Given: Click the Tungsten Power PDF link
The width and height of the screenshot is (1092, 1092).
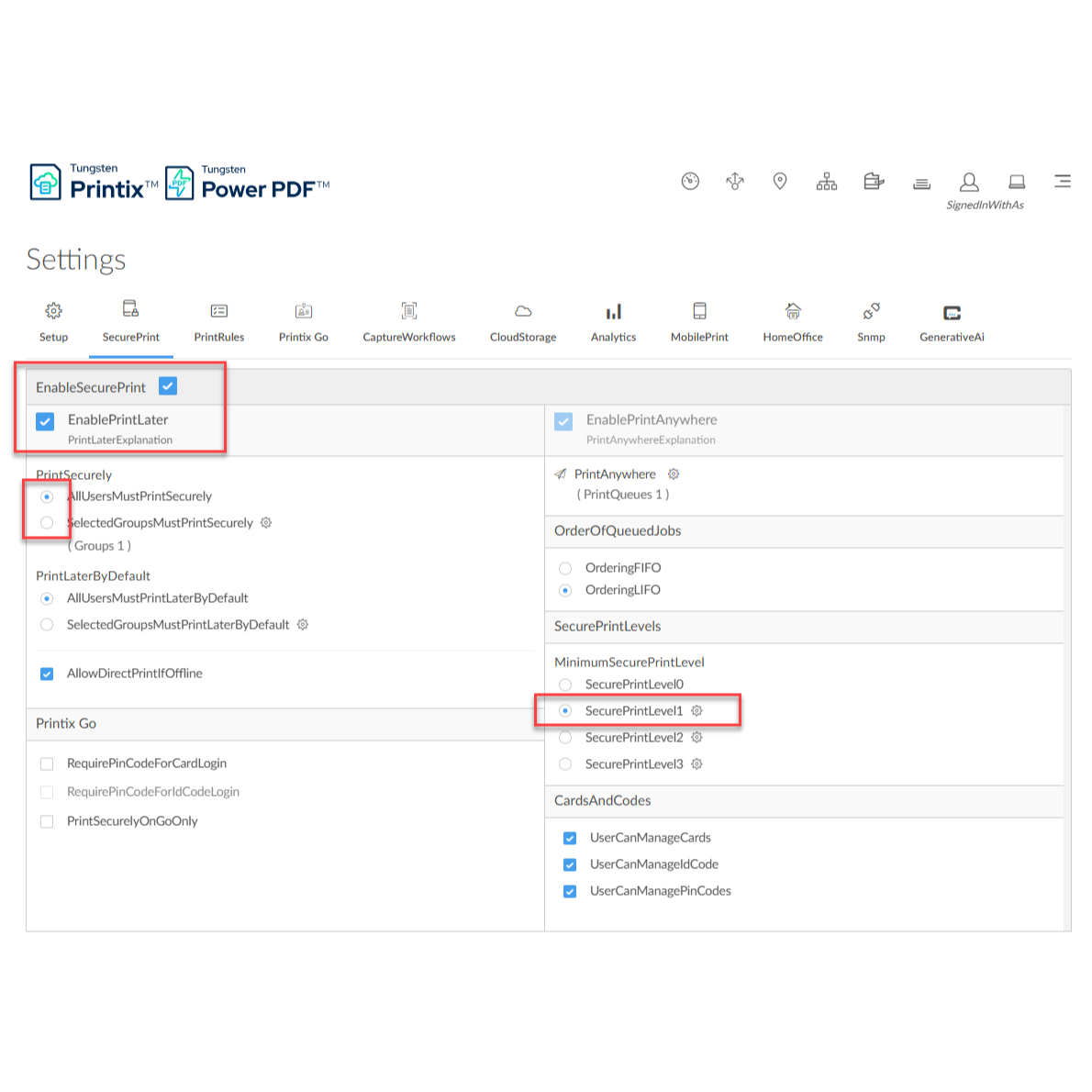Looking at the screenshot, I should [x=248, y=183].
